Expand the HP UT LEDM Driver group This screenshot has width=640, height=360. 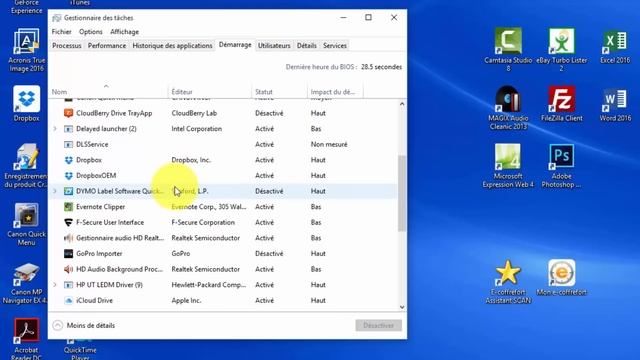click(x=55, y=285)
